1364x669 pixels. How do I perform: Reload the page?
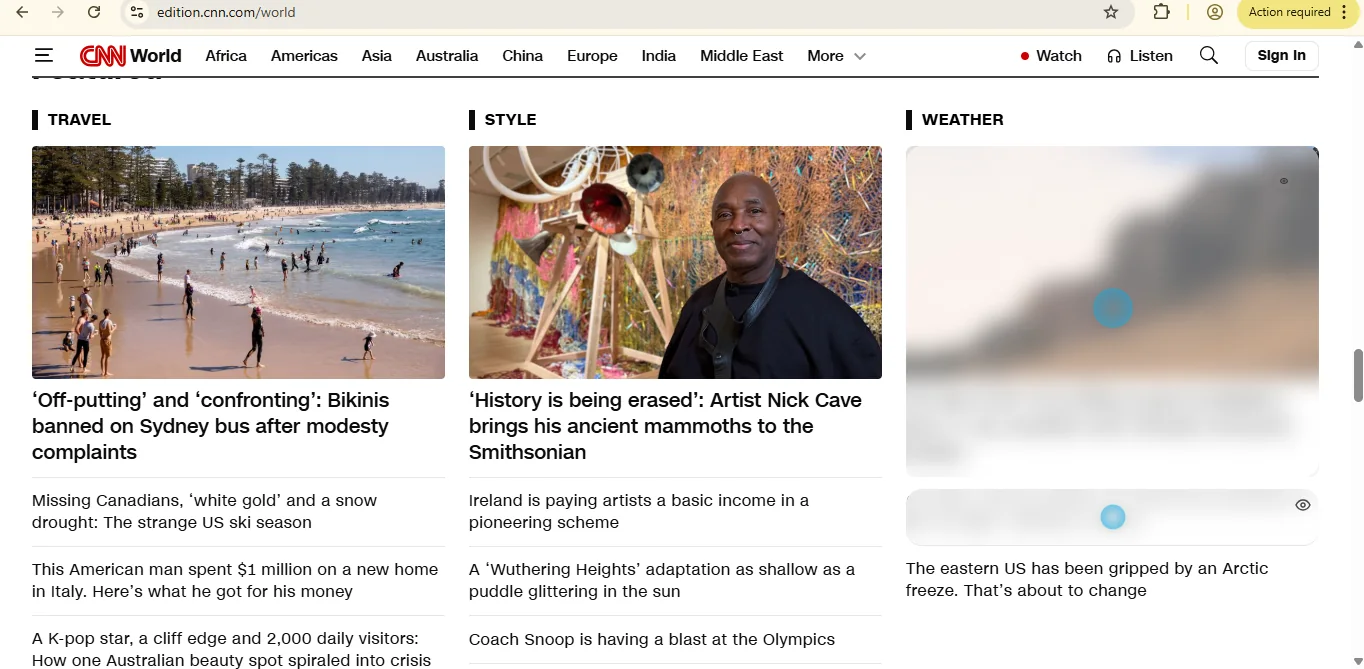tap(94, 12)
